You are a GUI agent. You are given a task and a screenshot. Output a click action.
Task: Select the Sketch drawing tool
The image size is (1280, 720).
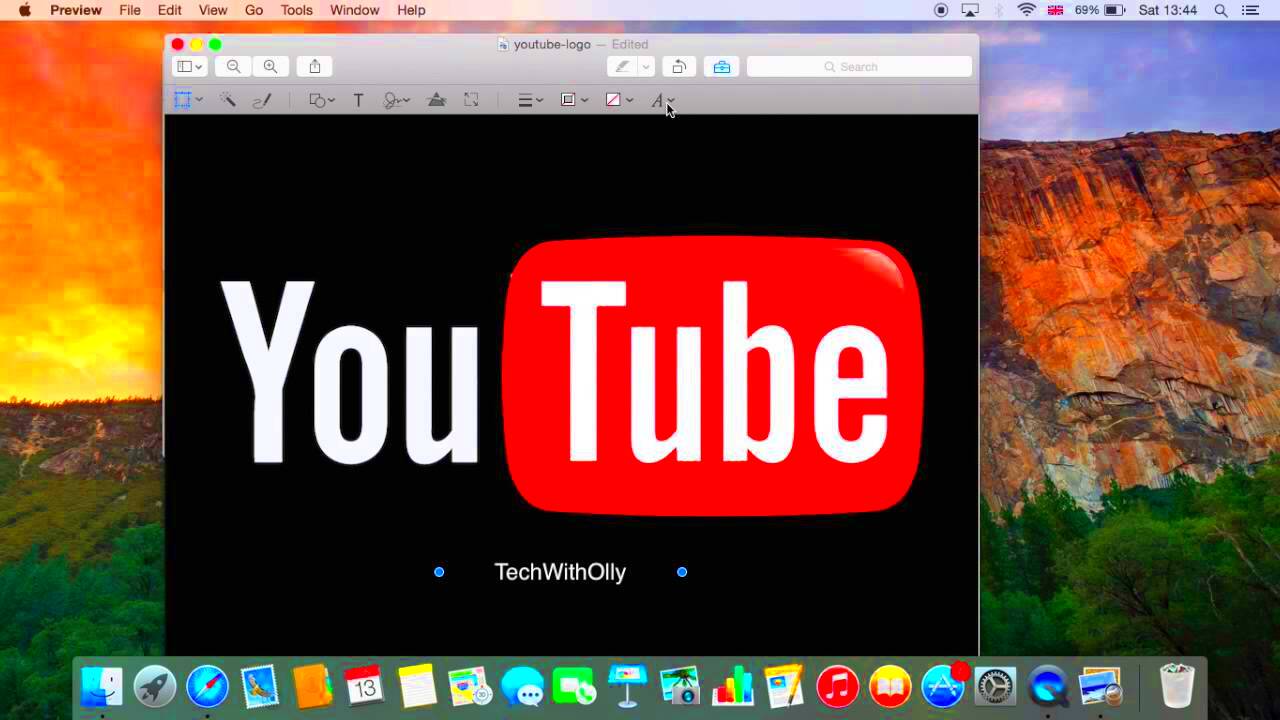[262, 100]
